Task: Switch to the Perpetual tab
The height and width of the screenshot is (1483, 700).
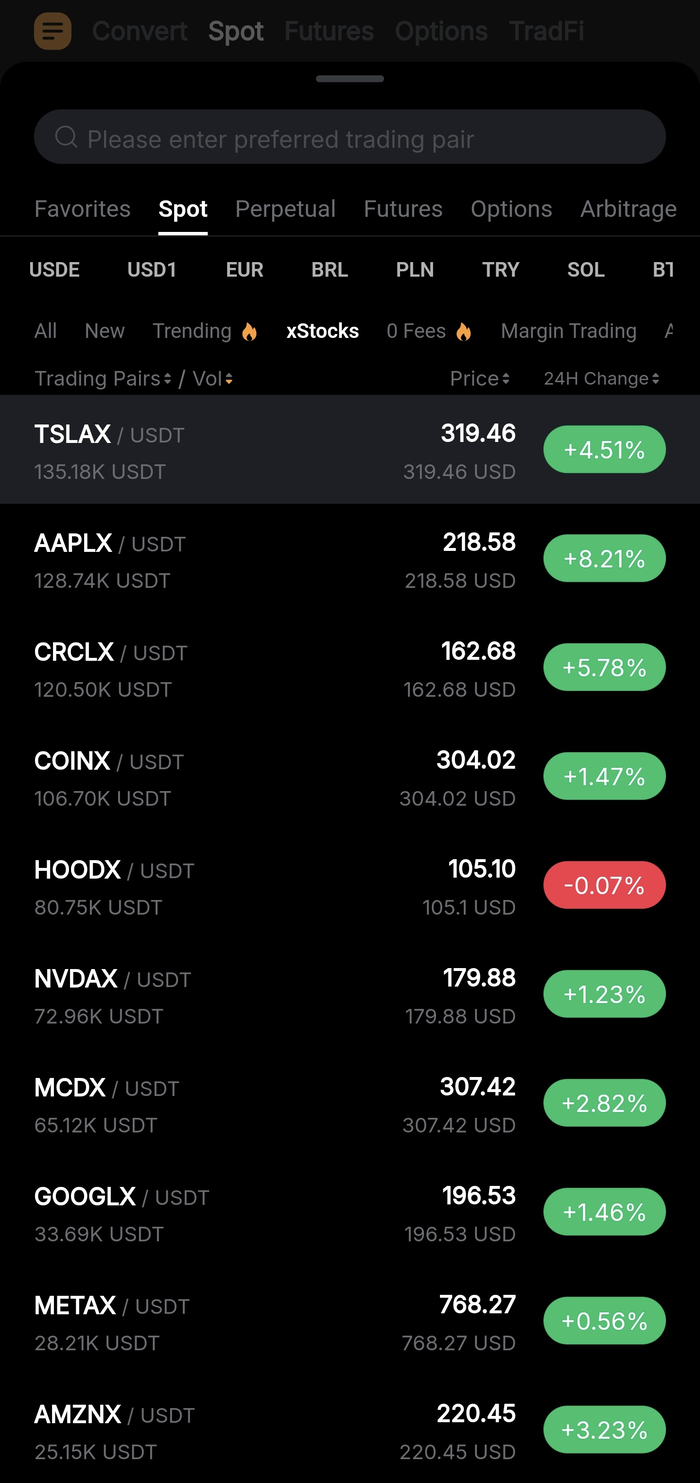Action: click(285, 209)
